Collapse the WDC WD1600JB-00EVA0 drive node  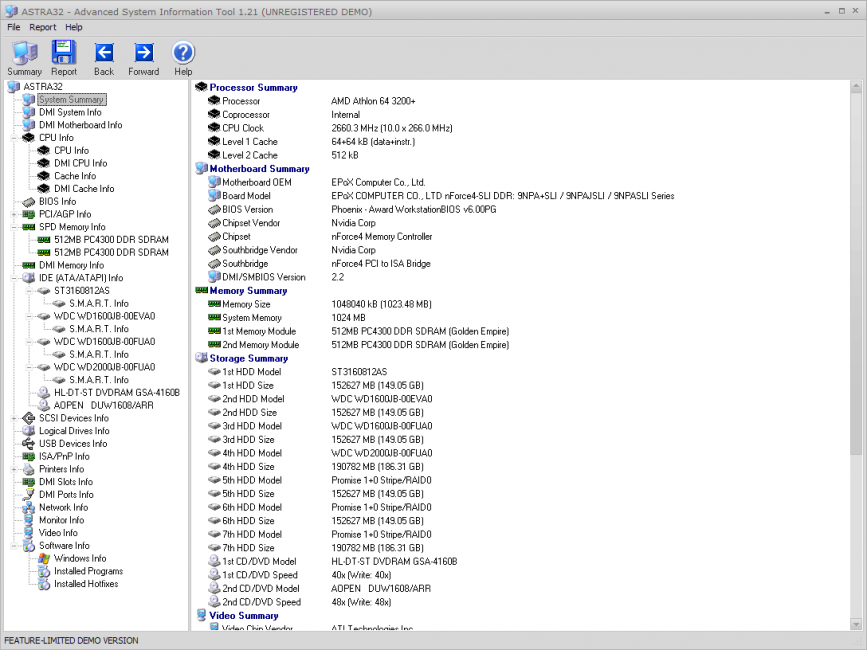pos(29,316)
